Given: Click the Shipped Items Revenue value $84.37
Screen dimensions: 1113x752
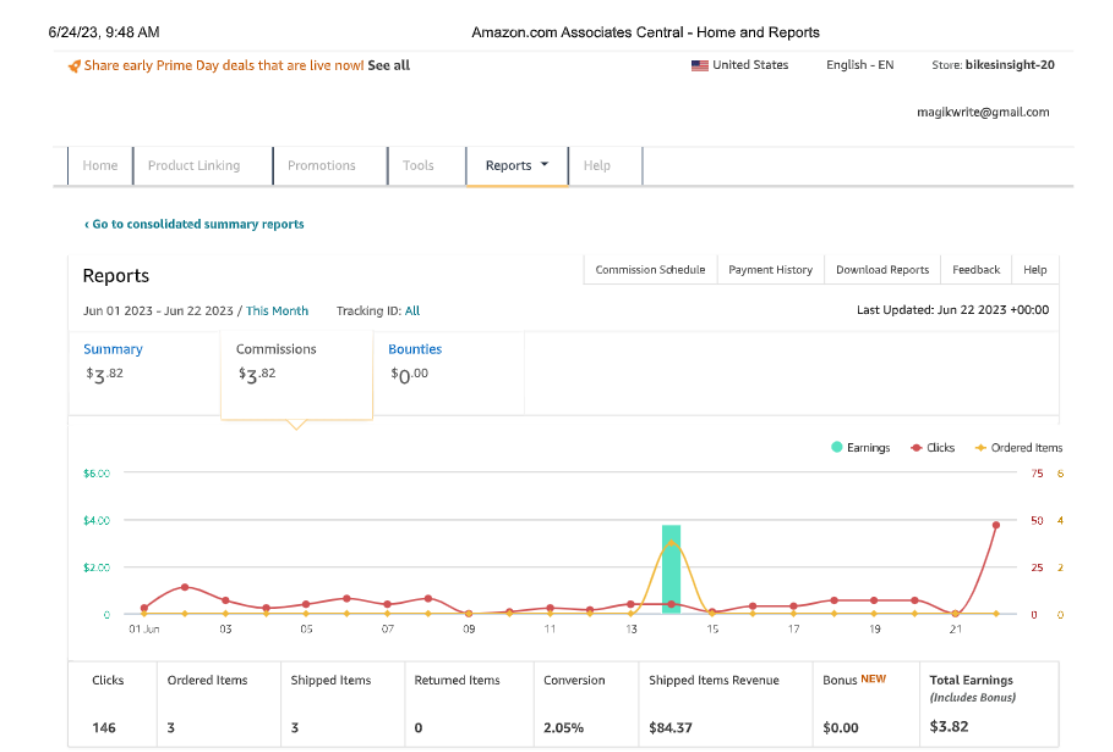Looking at the screenshot, I should (x=671, y=728).
